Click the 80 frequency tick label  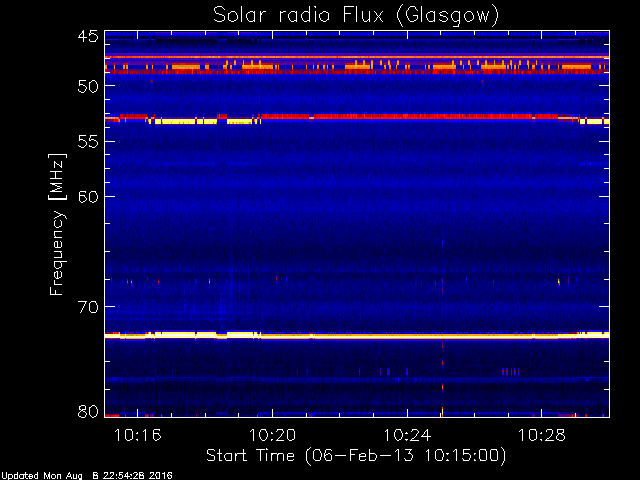click(88, 411)
